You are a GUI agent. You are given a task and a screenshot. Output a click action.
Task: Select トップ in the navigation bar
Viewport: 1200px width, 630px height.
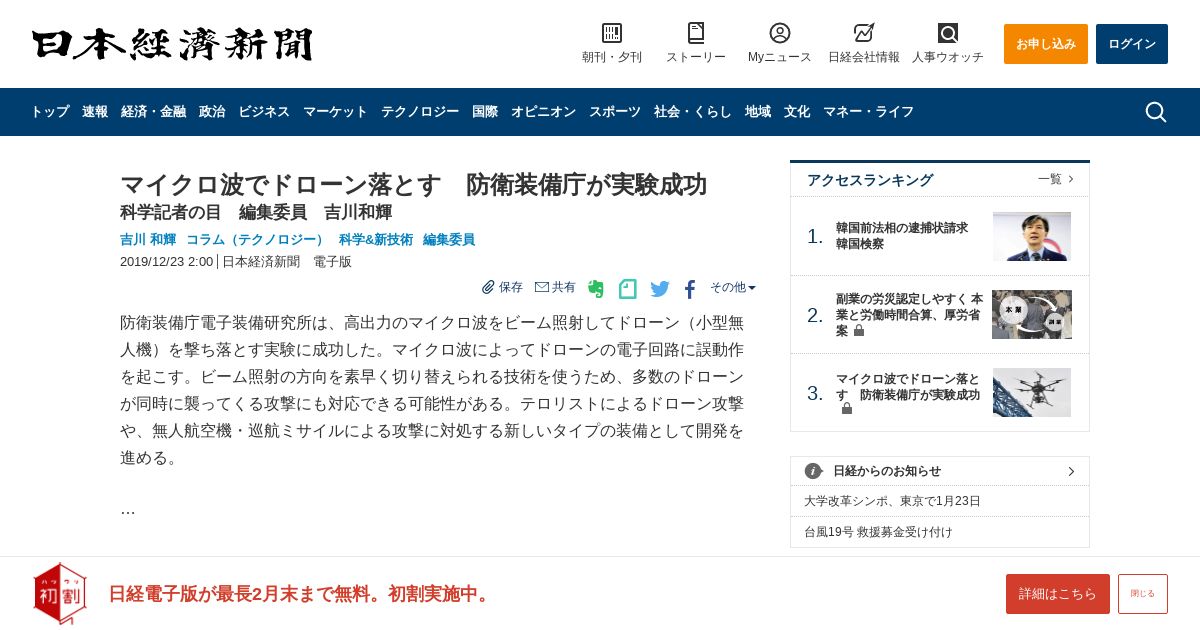click(x=50, y=112)
